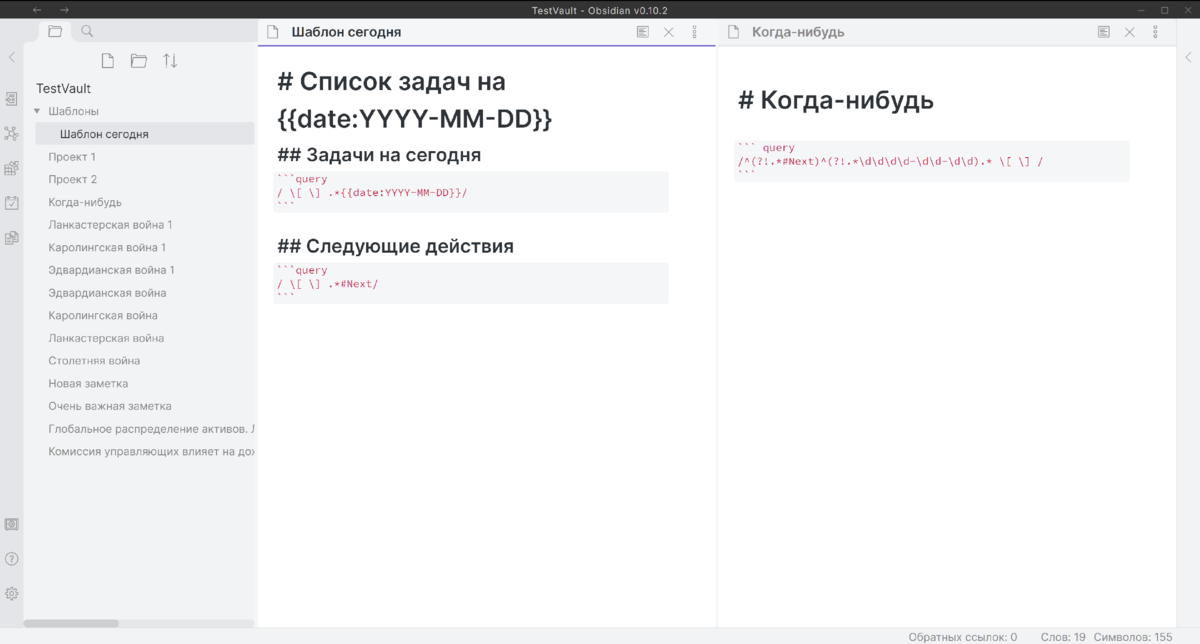This screenshot has width=1200, height=644.
Task: Close the Когда-нибудь pane
Action: pyautogui.click(x=1129, y=32)
